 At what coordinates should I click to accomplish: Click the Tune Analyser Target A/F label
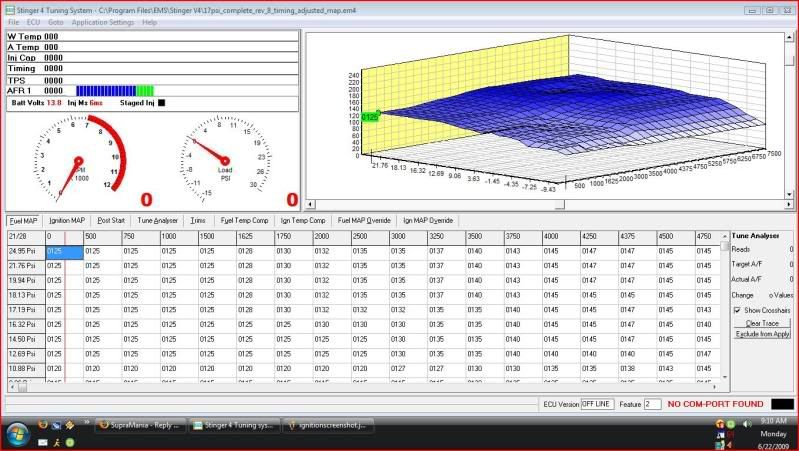click(747, 264)
